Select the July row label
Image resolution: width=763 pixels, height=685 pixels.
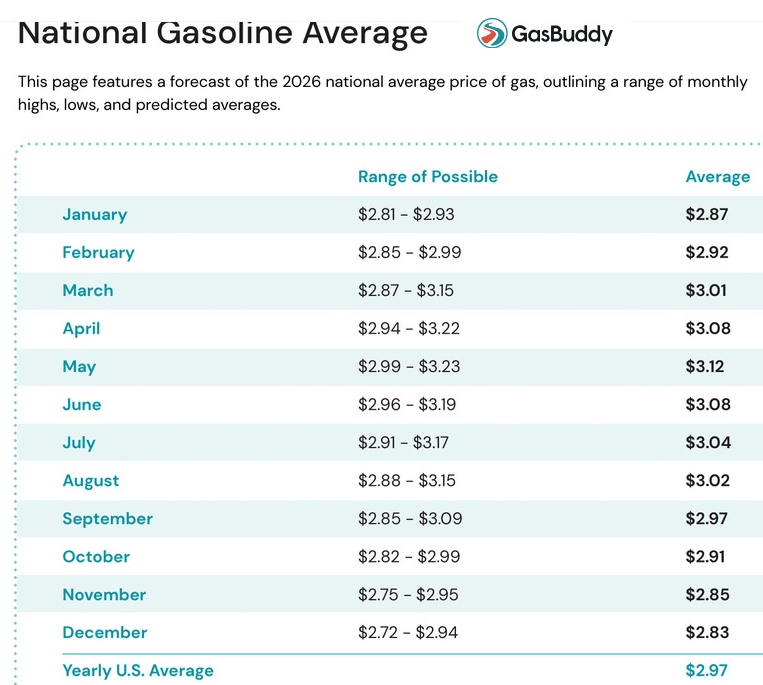click(79, 443)
